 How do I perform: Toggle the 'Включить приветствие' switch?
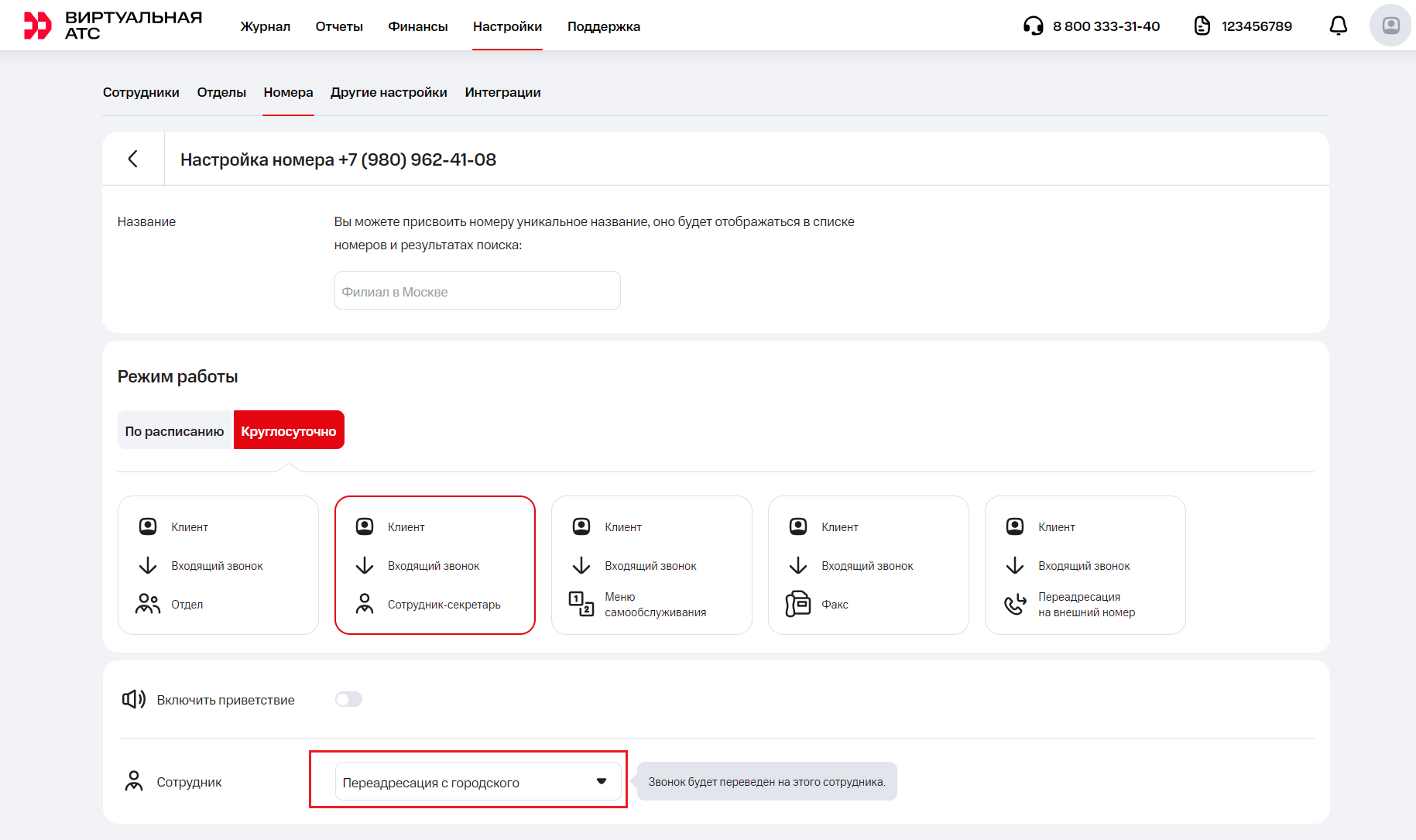click(348, 700)
